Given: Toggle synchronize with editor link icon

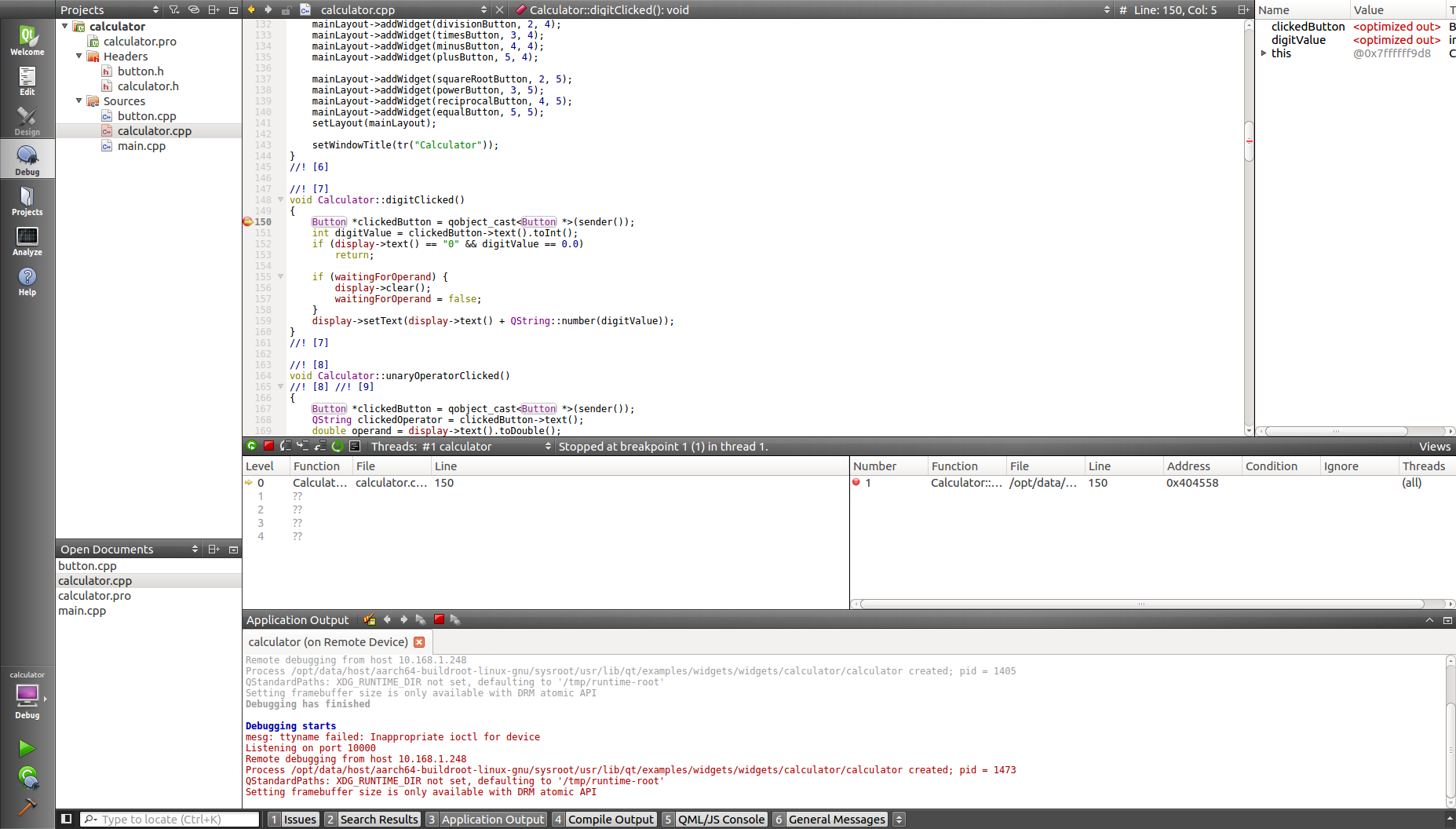Looking at the screenshot, I should coord(193,9).
